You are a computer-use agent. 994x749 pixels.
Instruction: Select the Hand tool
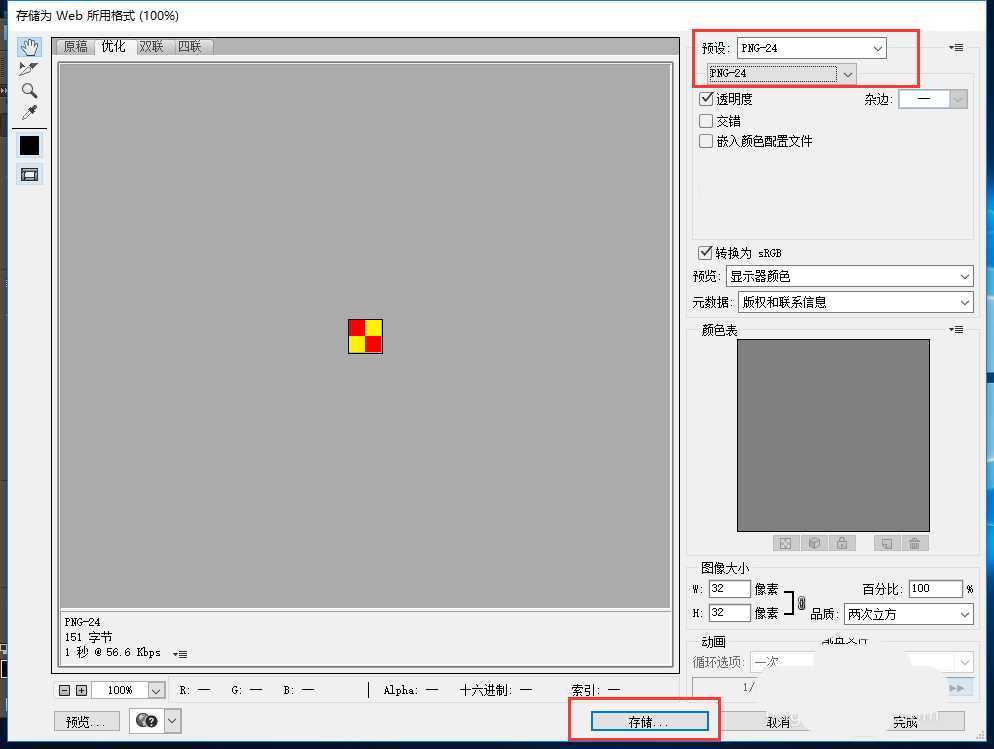tap(29, 48)
